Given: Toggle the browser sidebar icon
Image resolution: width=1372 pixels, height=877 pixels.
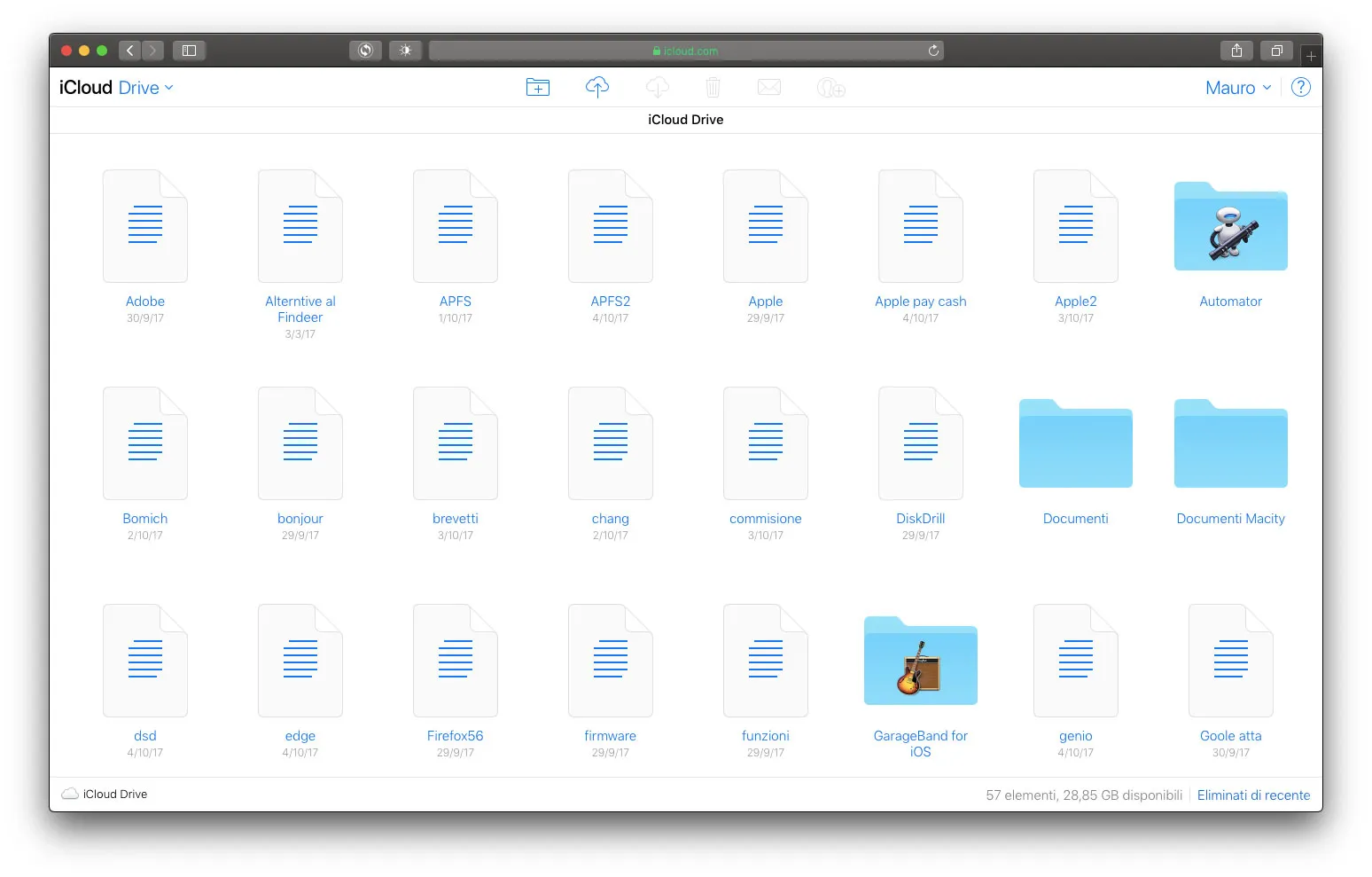Looking at the screenshot, I should pos(189,51).
